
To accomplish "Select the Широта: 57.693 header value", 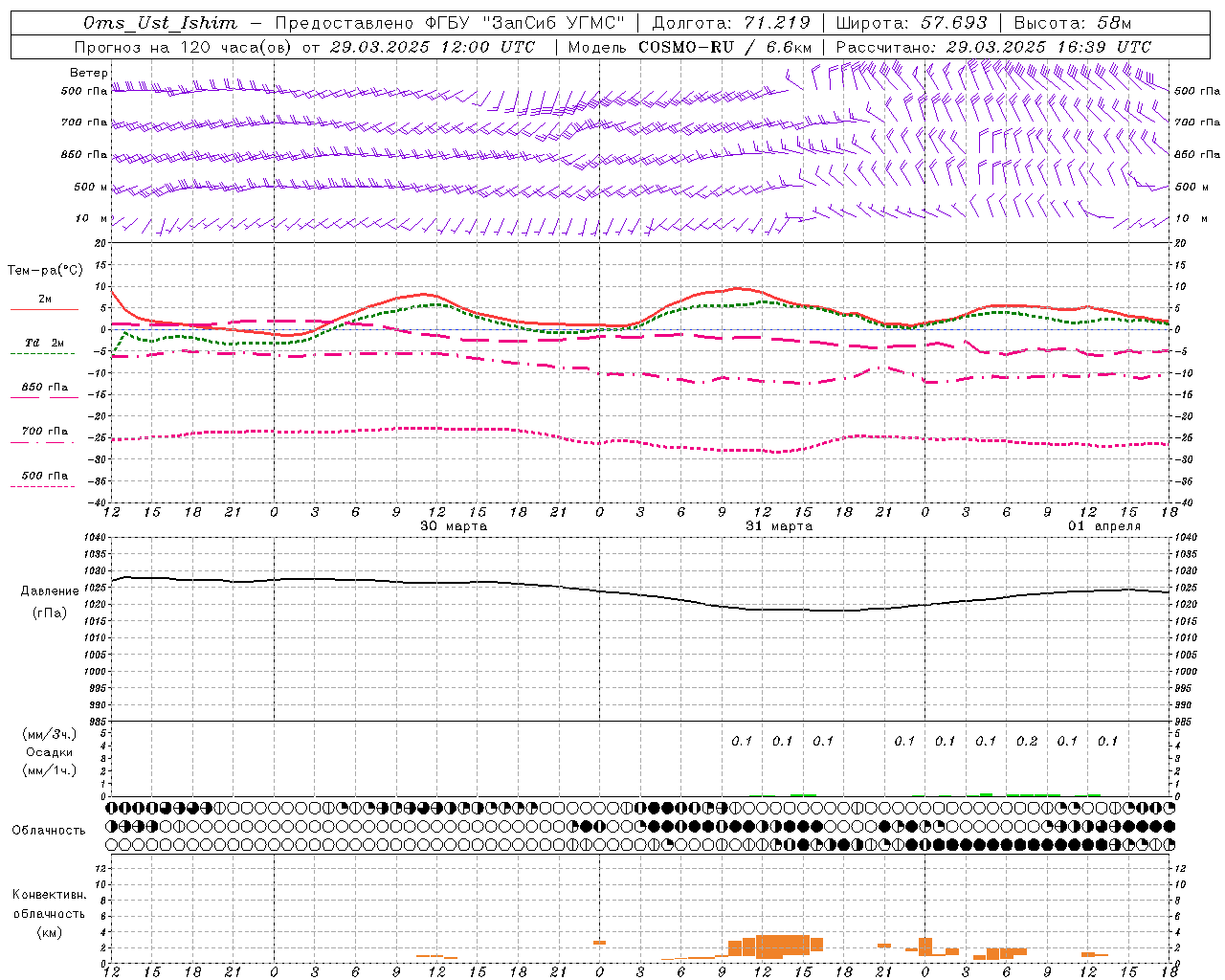I will click(x=911, y=23).
